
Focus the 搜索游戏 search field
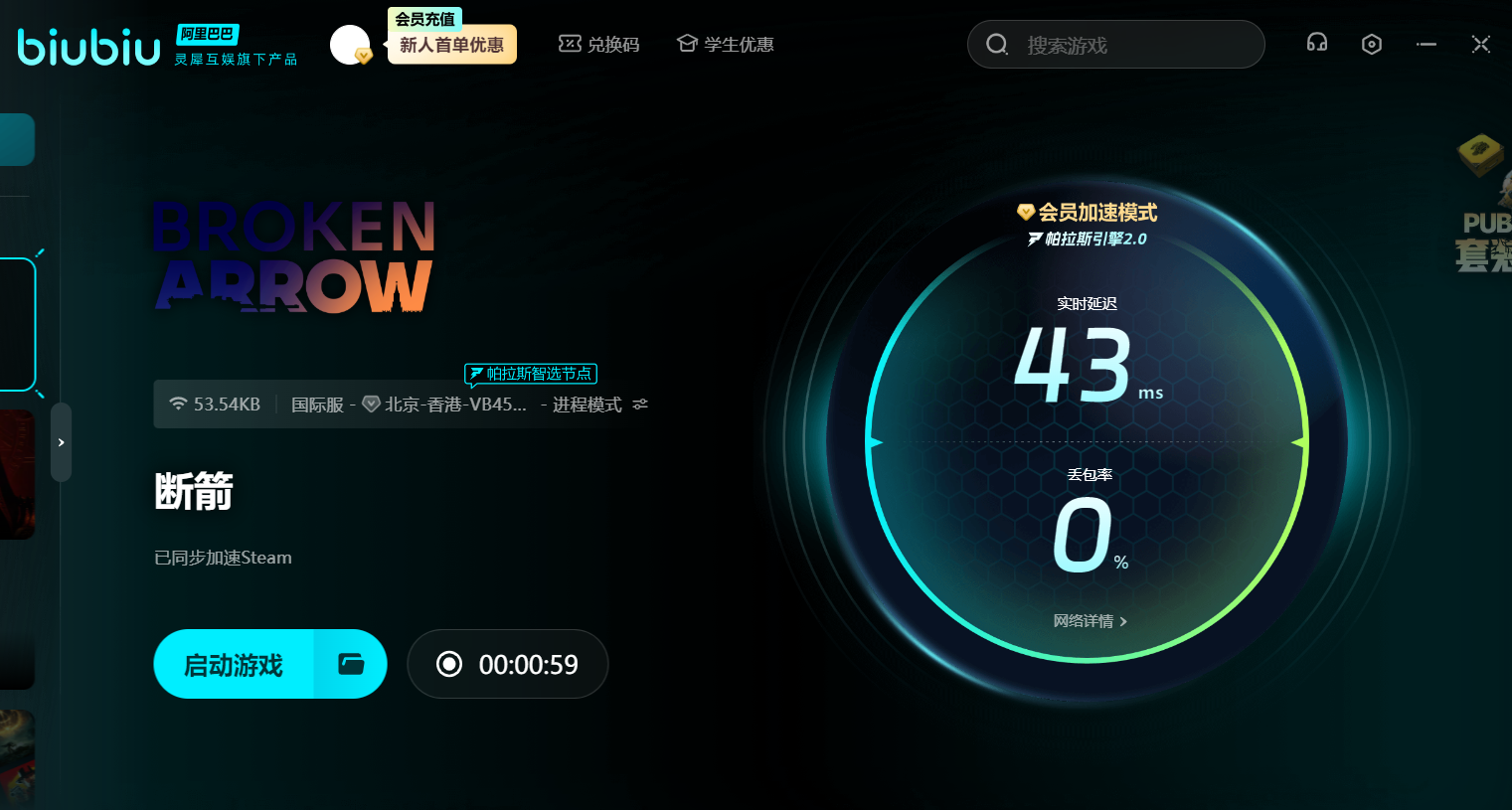[x=1116, y=45]
